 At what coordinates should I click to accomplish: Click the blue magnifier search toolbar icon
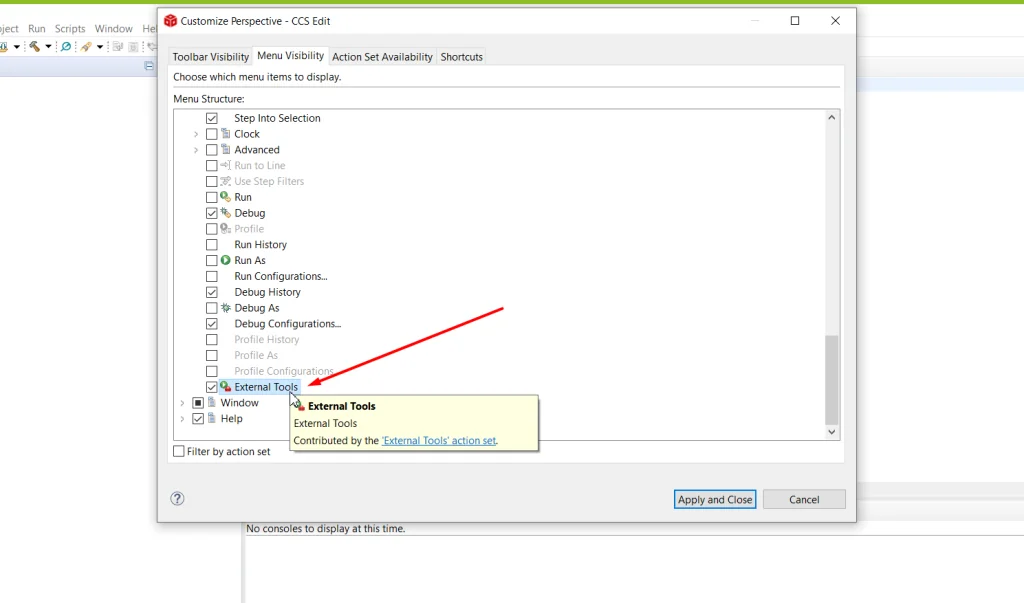coord(66,46)
